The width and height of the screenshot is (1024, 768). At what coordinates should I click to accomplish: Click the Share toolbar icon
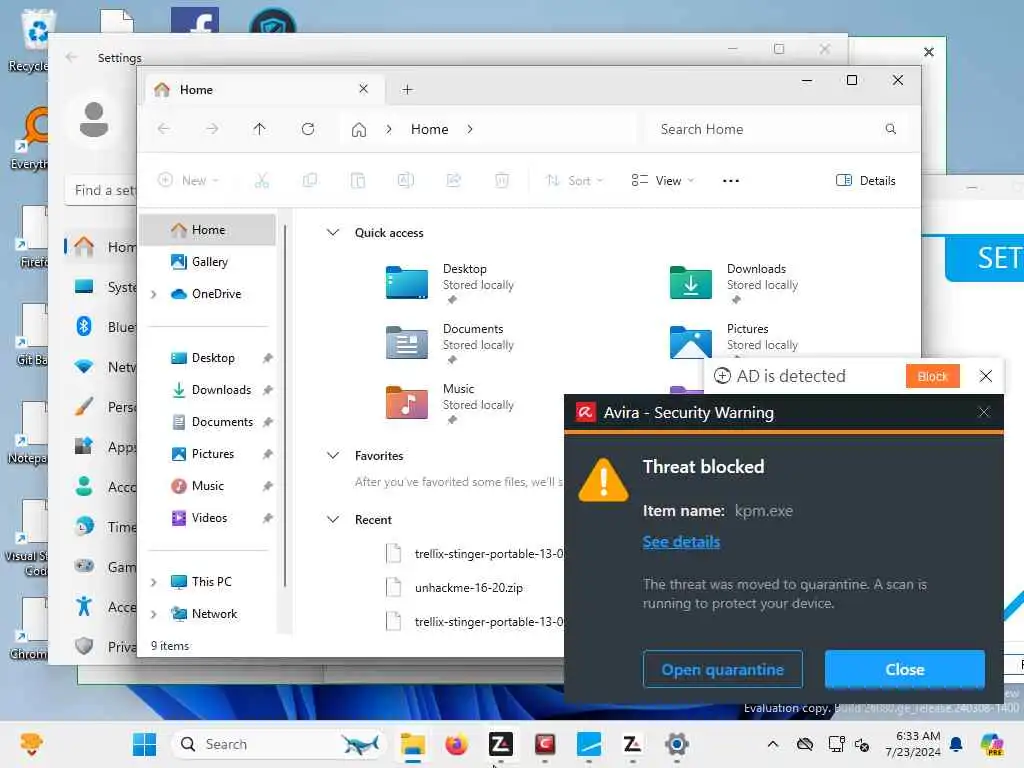[453, 180]
